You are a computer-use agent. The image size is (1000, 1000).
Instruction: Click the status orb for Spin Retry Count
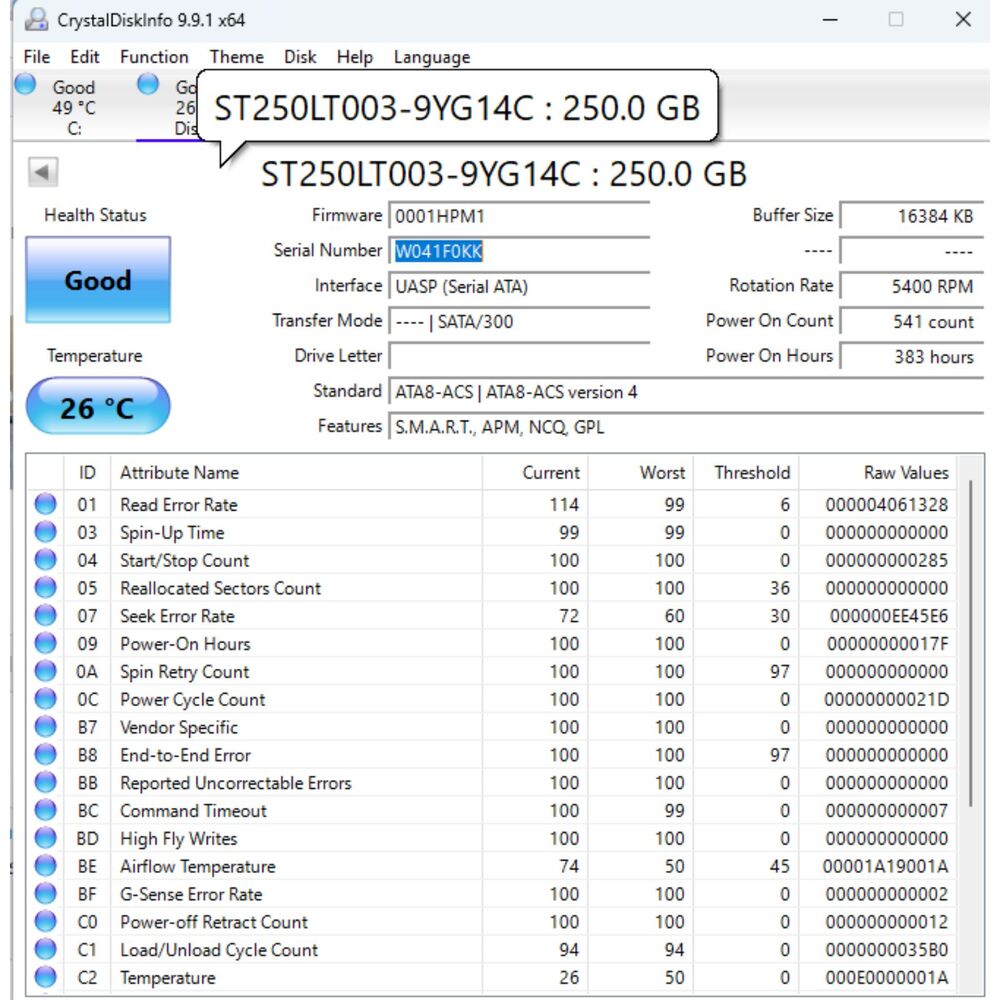click(45, 671)
